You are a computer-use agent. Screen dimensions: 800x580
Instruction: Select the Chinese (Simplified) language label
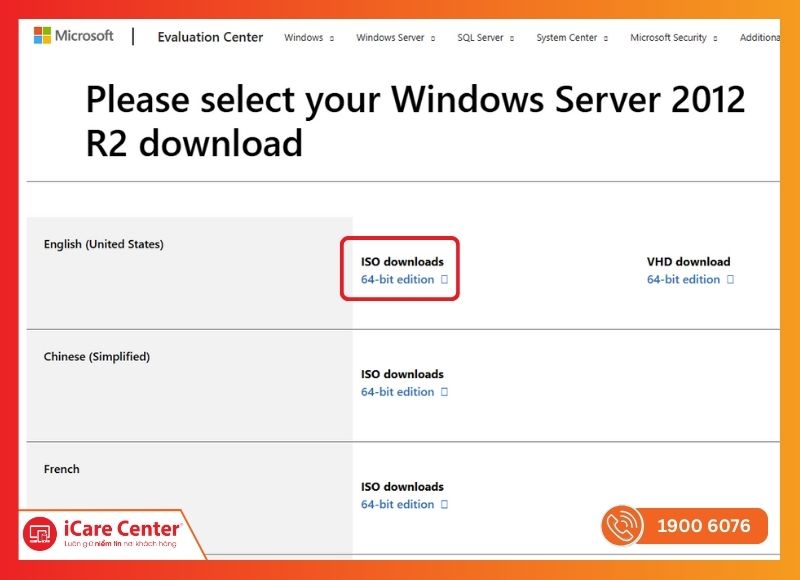click(97, 357)
